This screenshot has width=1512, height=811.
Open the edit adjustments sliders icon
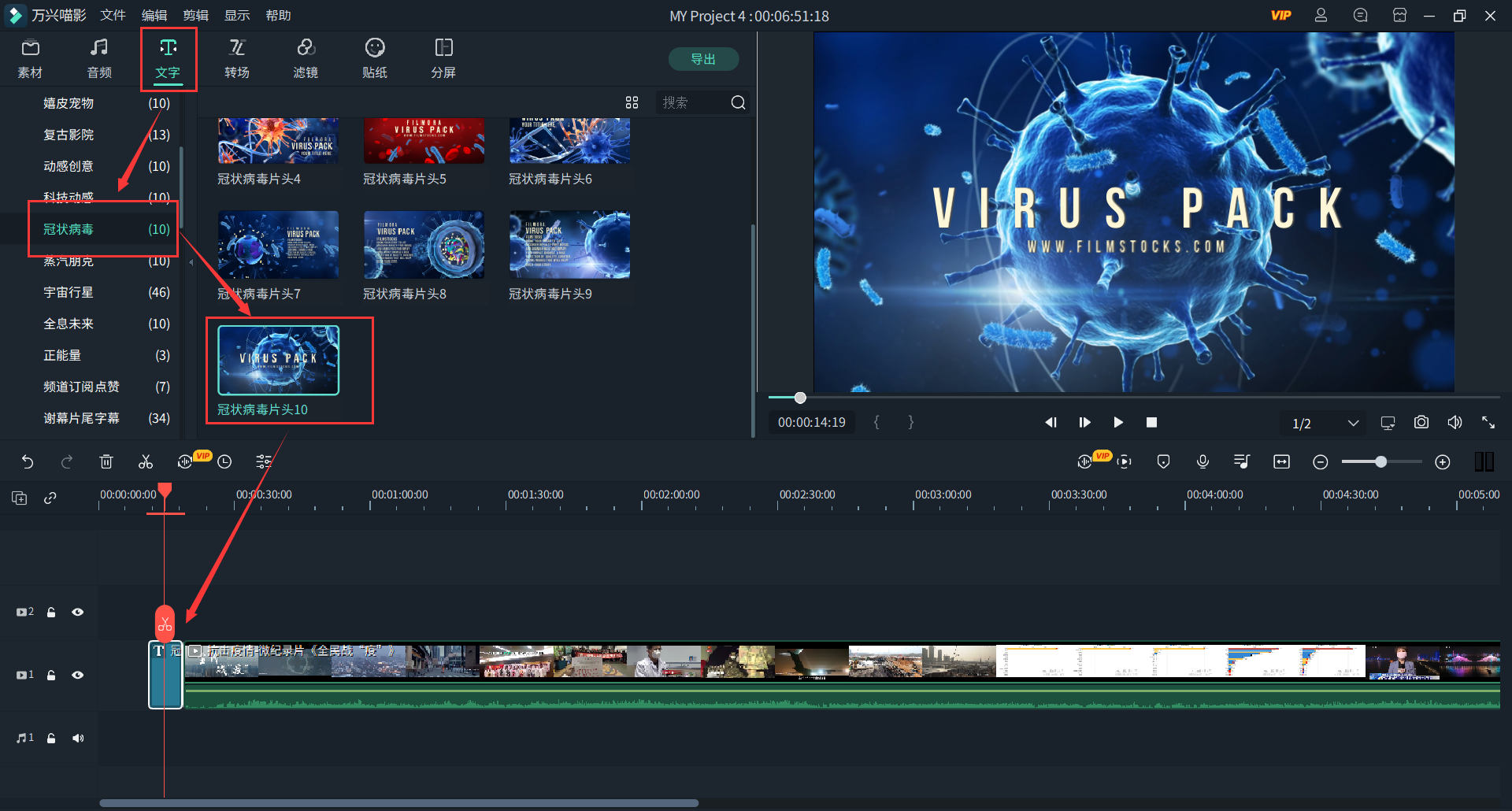[x=264, y=461]
